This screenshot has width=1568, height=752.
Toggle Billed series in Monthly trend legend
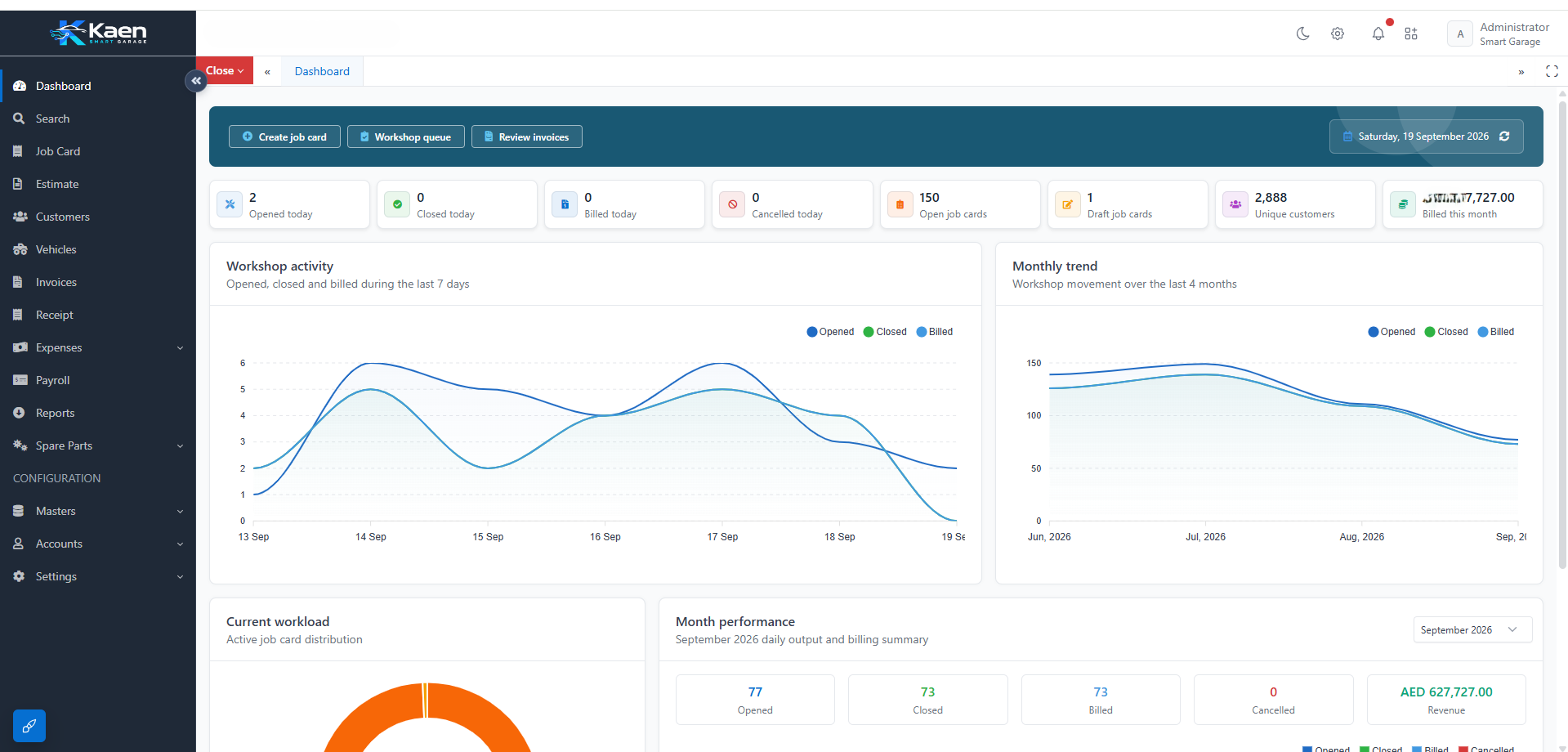point(1496,332)
